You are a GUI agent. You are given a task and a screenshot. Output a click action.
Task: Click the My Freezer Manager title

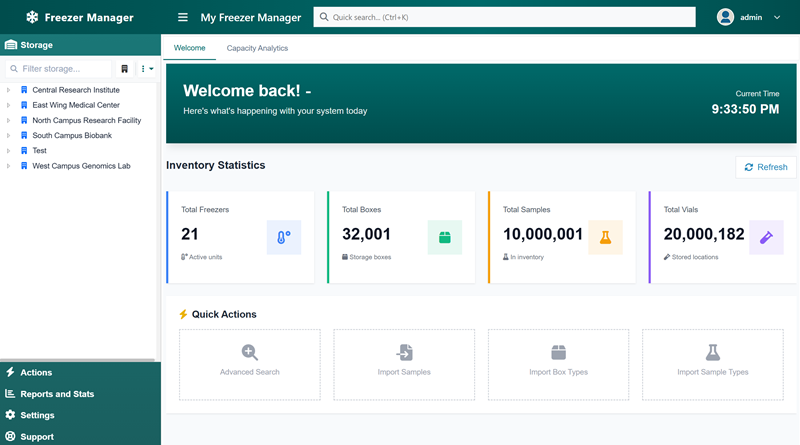click(251, 17)
